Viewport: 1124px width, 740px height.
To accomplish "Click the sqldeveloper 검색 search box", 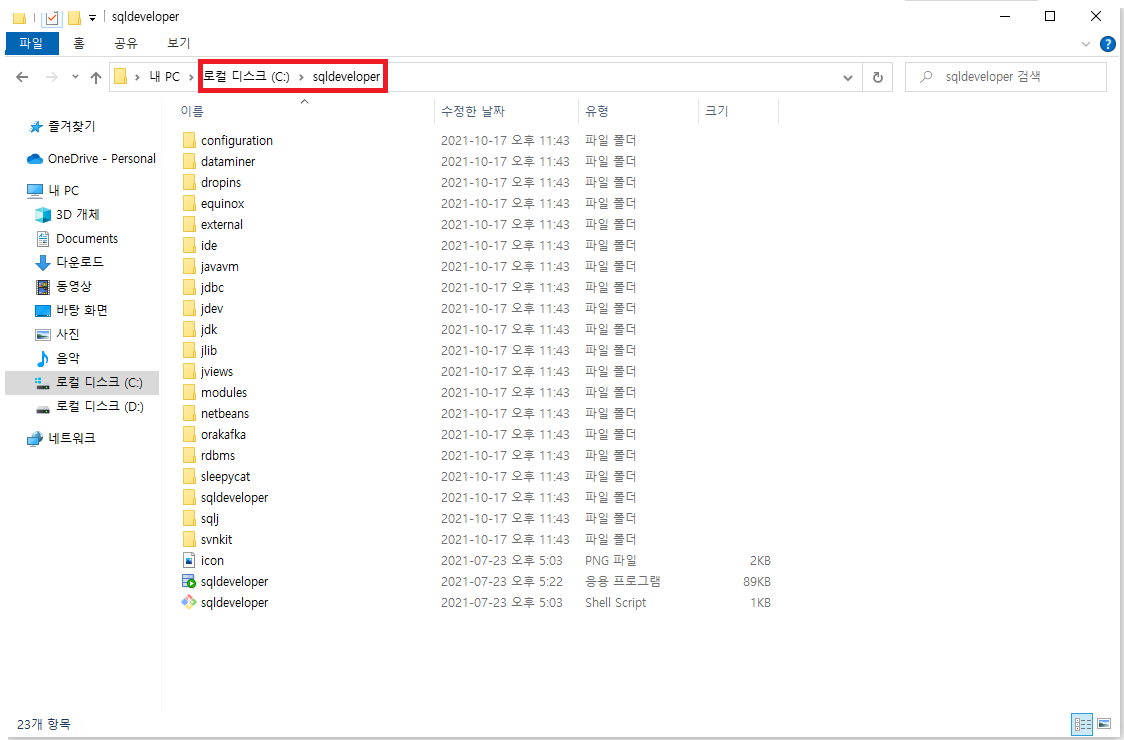I will coord(1006,77).
